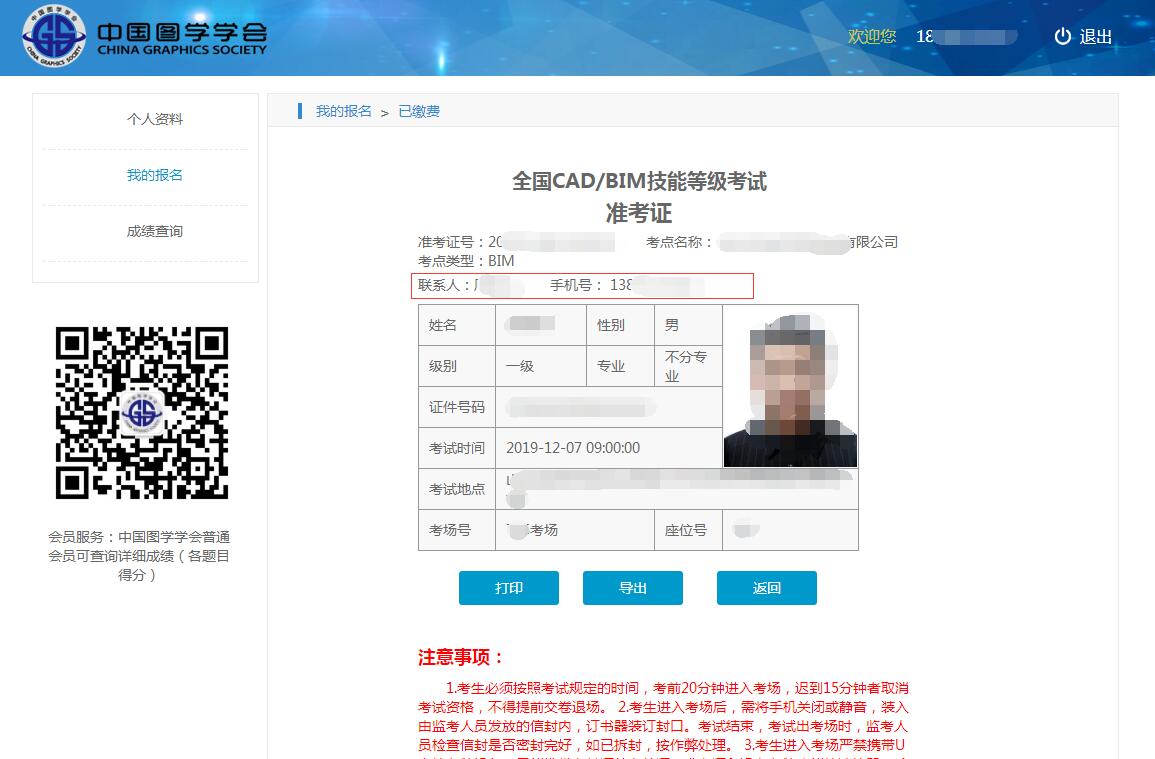Open 个人资料 in the sidebar

tap(155, 119)
